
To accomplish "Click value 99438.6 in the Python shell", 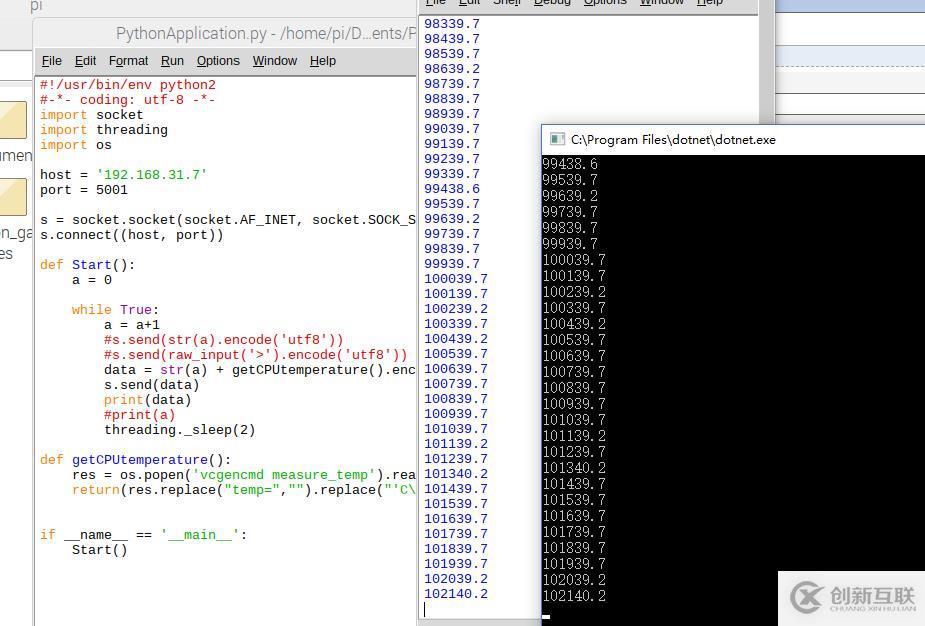I will [x=452, y=189].
